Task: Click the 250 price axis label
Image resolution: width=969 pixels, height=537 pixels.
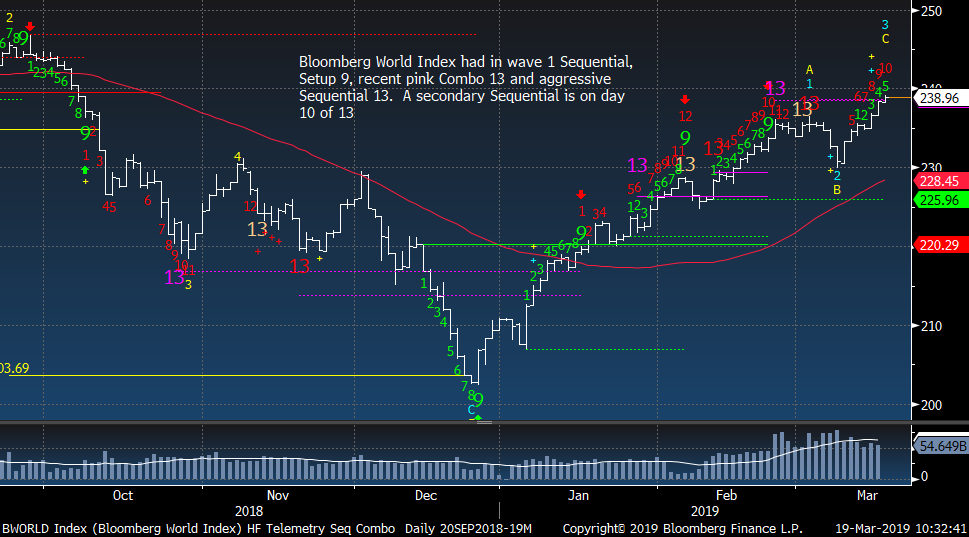Action: coord(931,11)
